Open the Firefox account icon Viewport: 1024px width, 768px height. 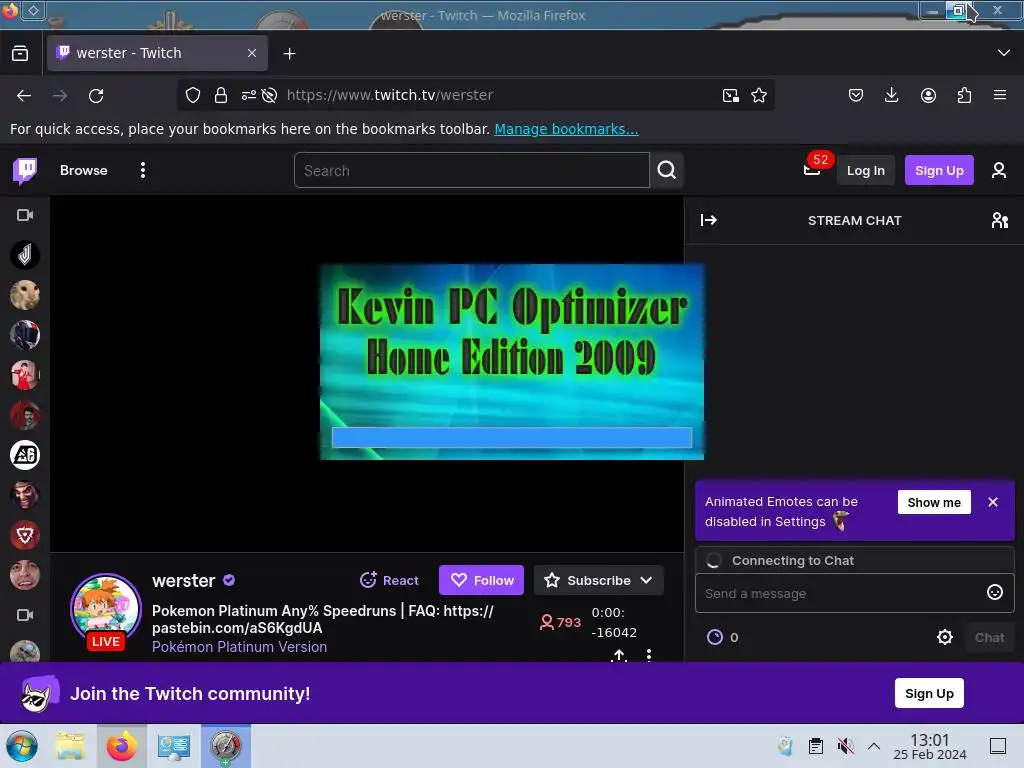point(928,95)
